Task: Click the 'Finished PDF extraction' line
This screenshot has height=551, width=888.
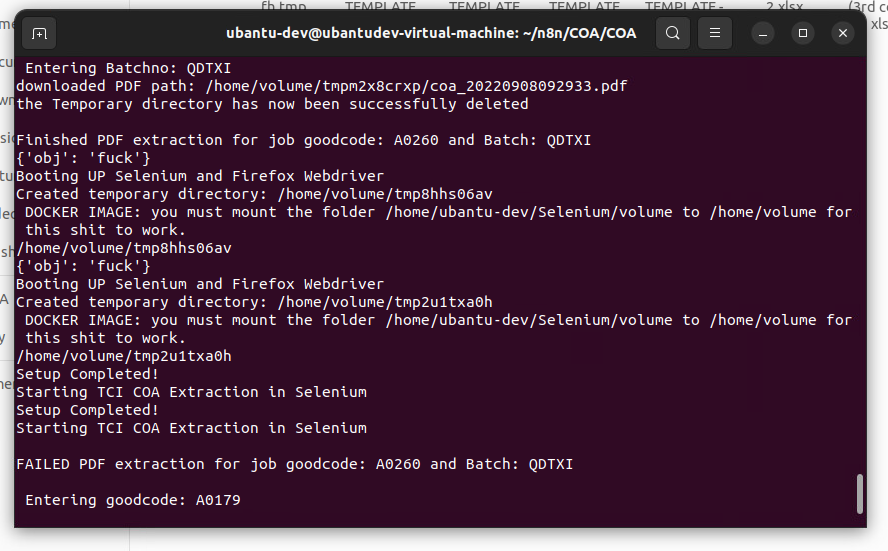Action: 304,140
